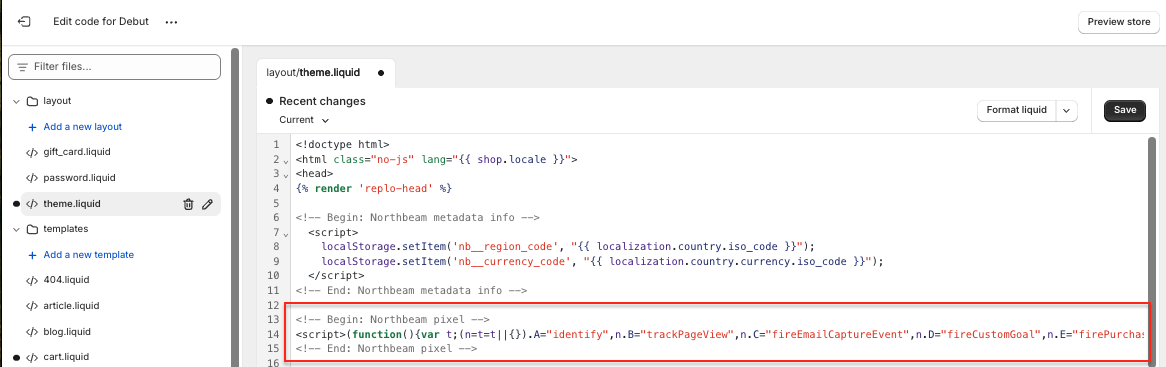Click the nb__currency_code setItem line

(x=601, y=262)
